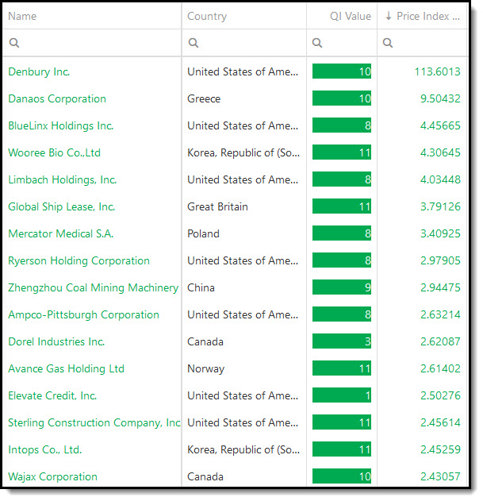The height and width of the screenshot is (500, 483).
Task: Open BlueLinx Holdings Inc. entry
Action: tap(61, 126)
